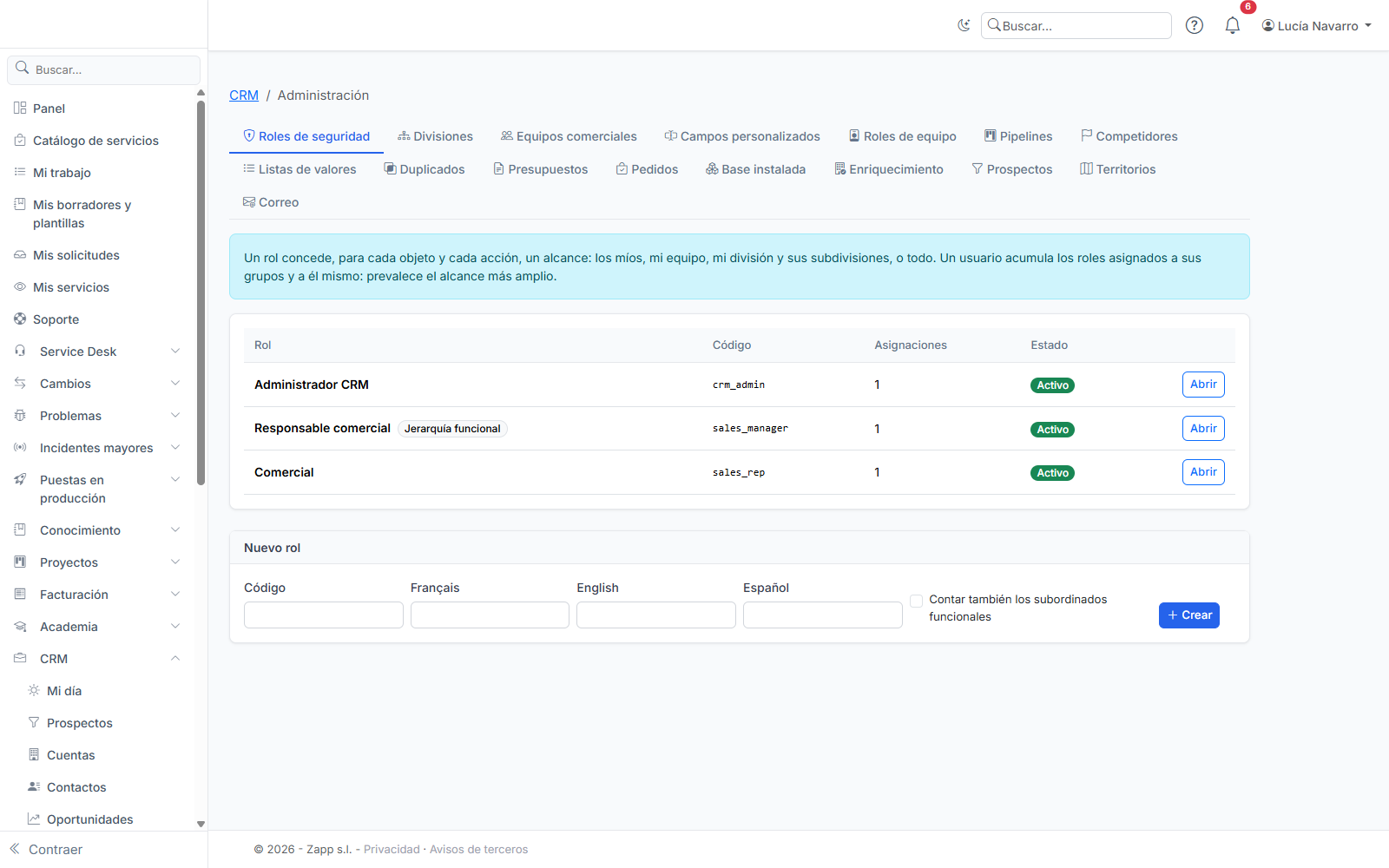The image size is (1389, 868).
Task: Expand the Academia chevron
Action: click(175, 626)
